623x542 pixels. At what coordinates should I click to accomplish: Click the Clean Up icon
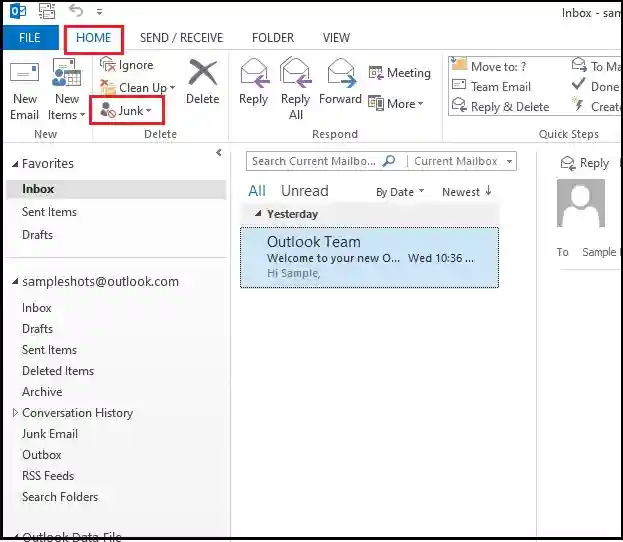point(107,87)
